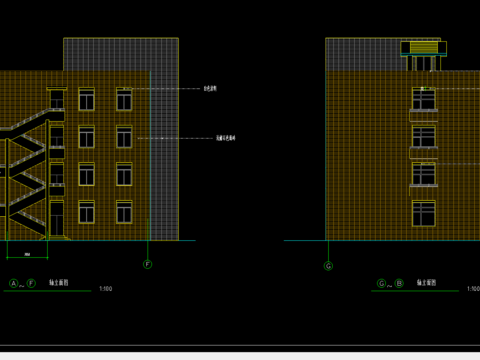
Task: Click the circled A in left elevation title
Action: pyautogui.click(x=13, y=283)
